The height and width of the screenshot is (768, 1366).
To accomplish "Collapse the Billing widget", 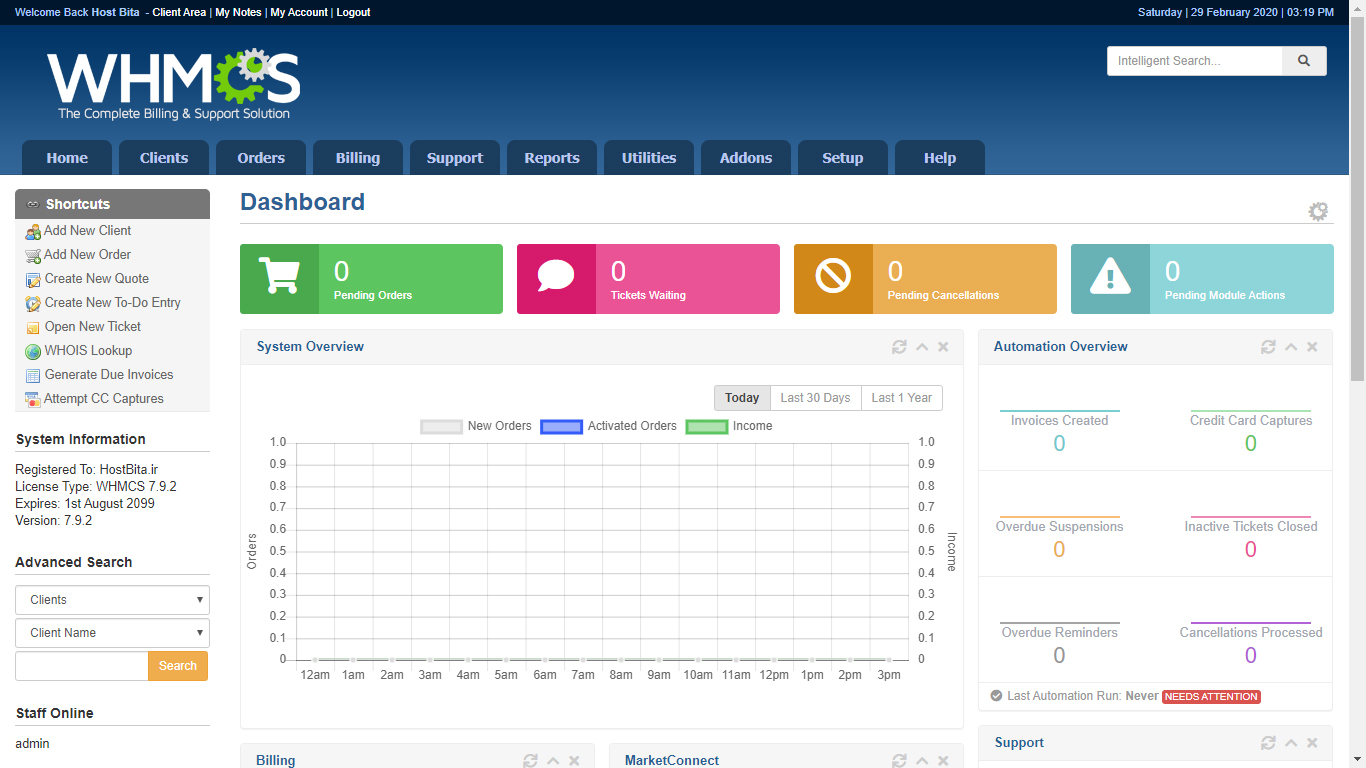I will 553,761.
